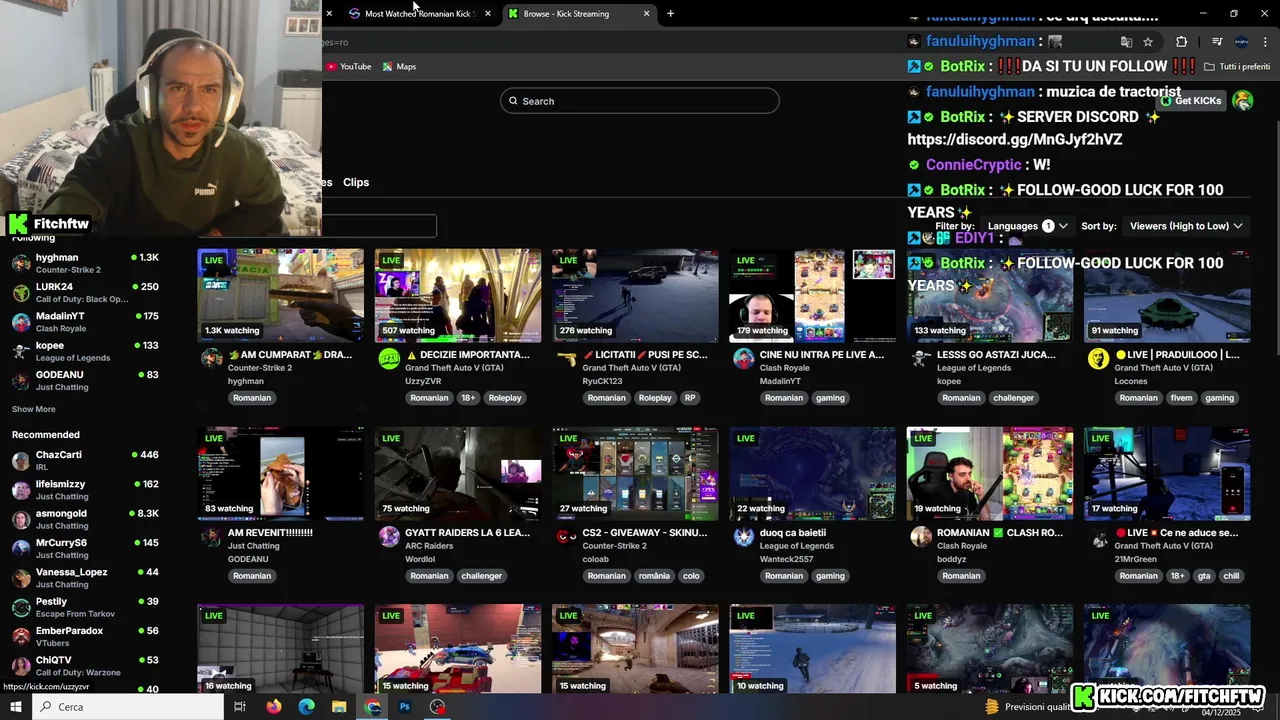
Task: Open the Clips tab
Action: coord(356,182)
